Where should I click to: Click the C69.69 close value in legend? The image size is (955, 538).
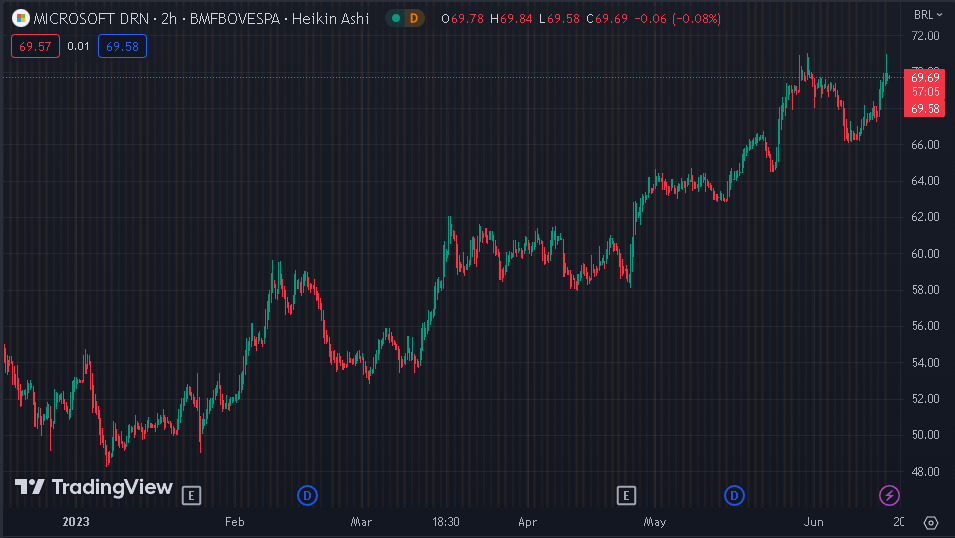point(607,19)
